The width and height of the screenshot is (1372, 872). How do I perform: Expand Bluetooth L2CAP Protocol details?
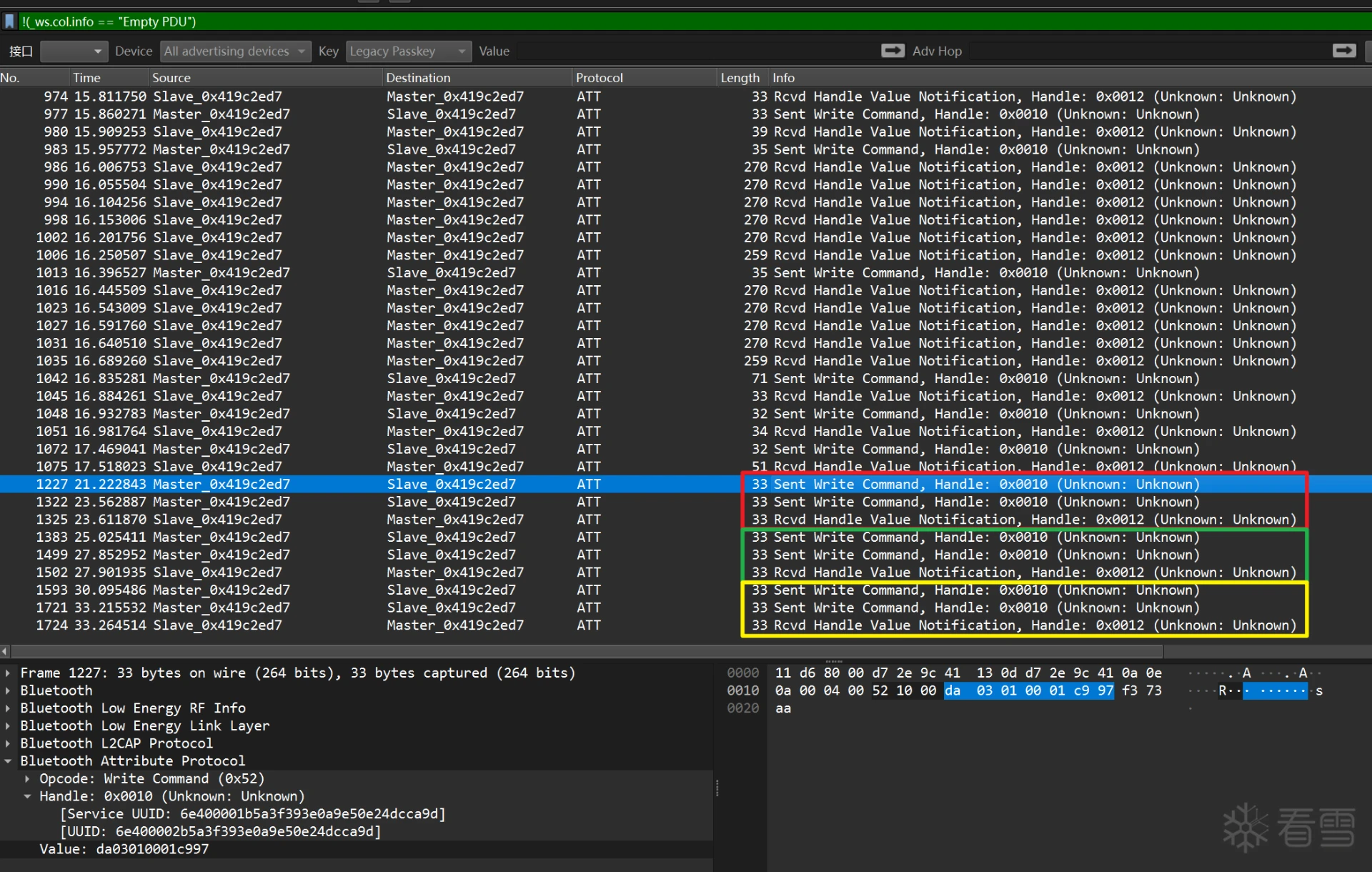click(x=8, y=743)
